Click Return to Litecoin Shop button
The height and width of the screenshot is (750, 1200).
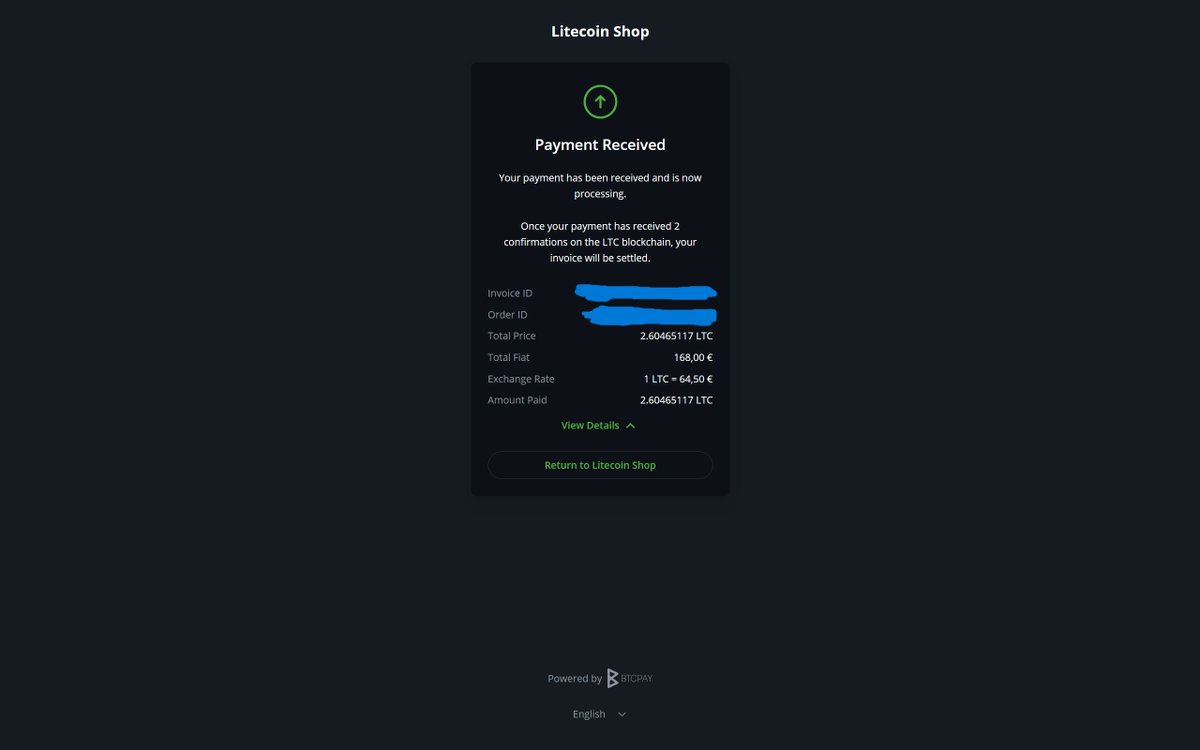coord(600,465)
